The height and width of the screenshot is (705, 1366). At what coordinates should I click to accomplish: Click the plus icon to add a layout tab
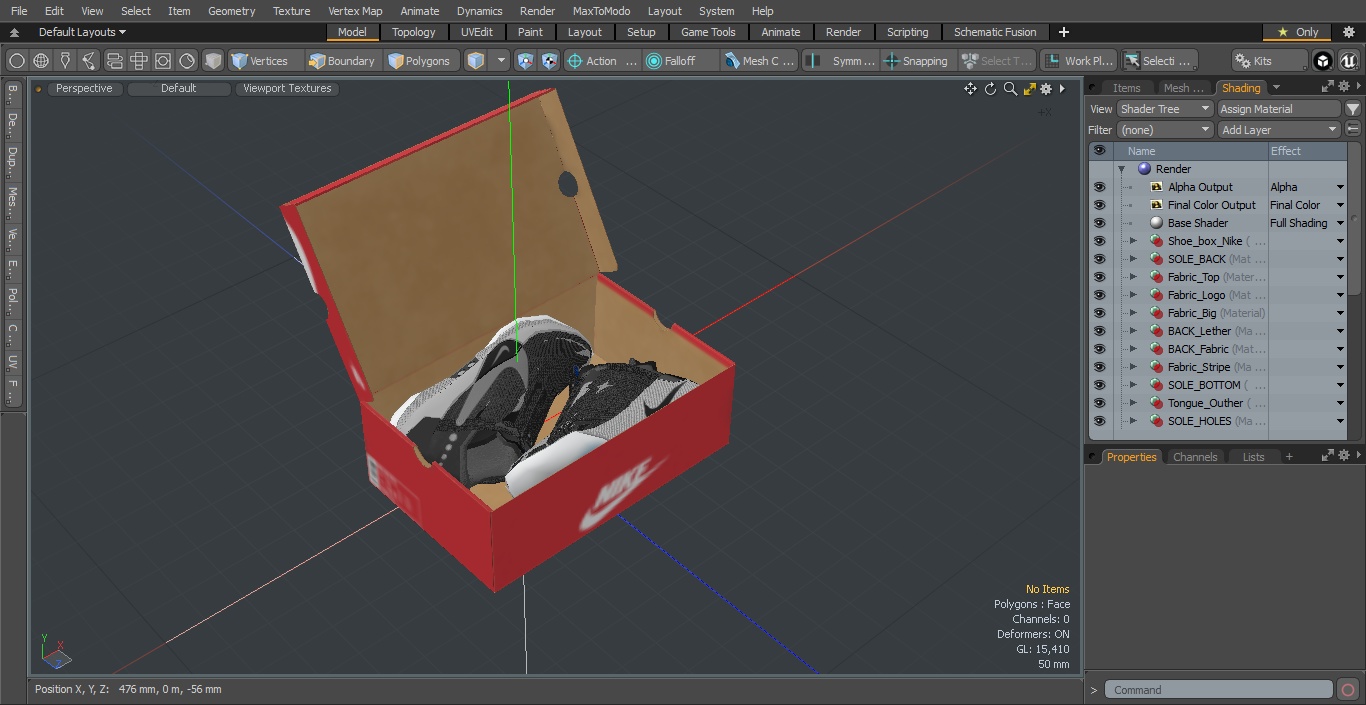(1063, 32)
